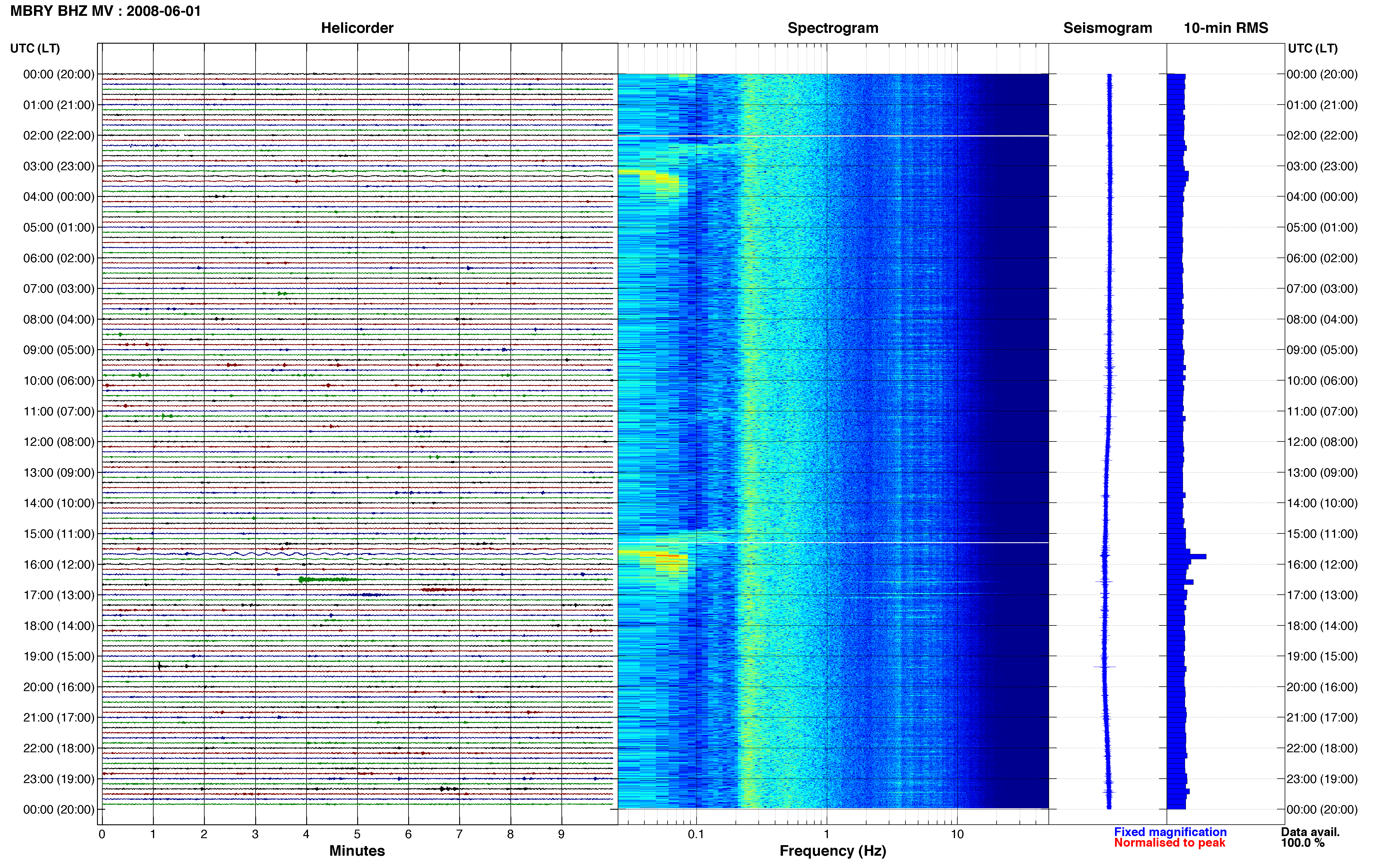Click the '100.0 %' data availability value
Screen dimensions: 1389x868
tap(1302, 843)
